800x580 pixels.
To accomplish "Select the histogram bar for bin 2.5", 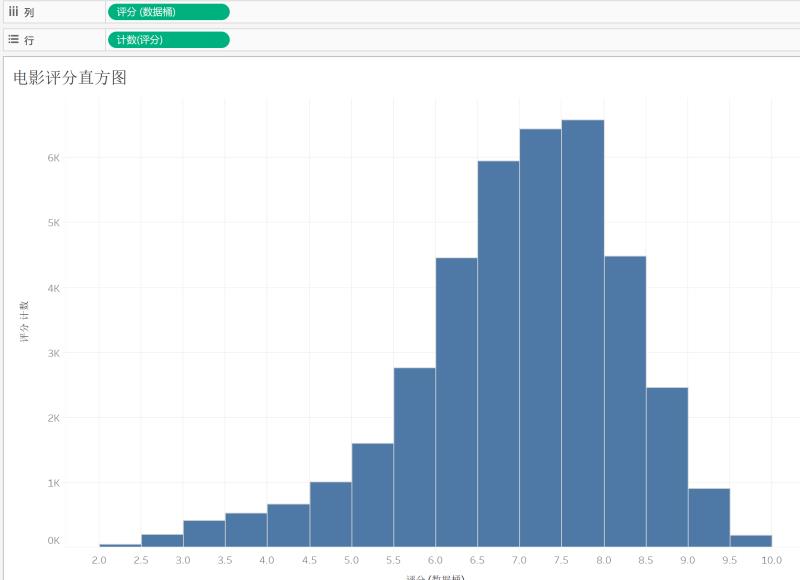I will pos(162,541).
